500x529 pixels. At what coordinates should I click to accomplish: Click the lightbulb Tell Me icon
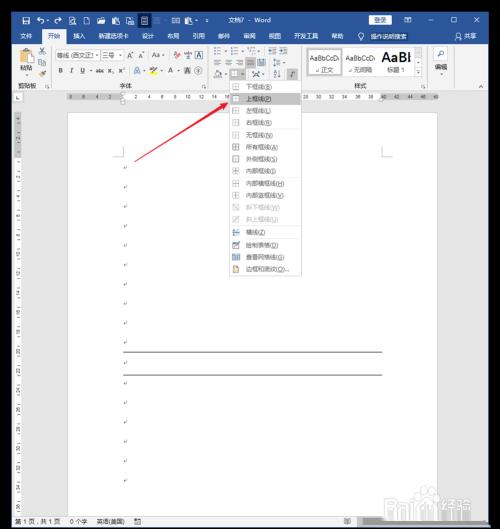click(361, 36)
